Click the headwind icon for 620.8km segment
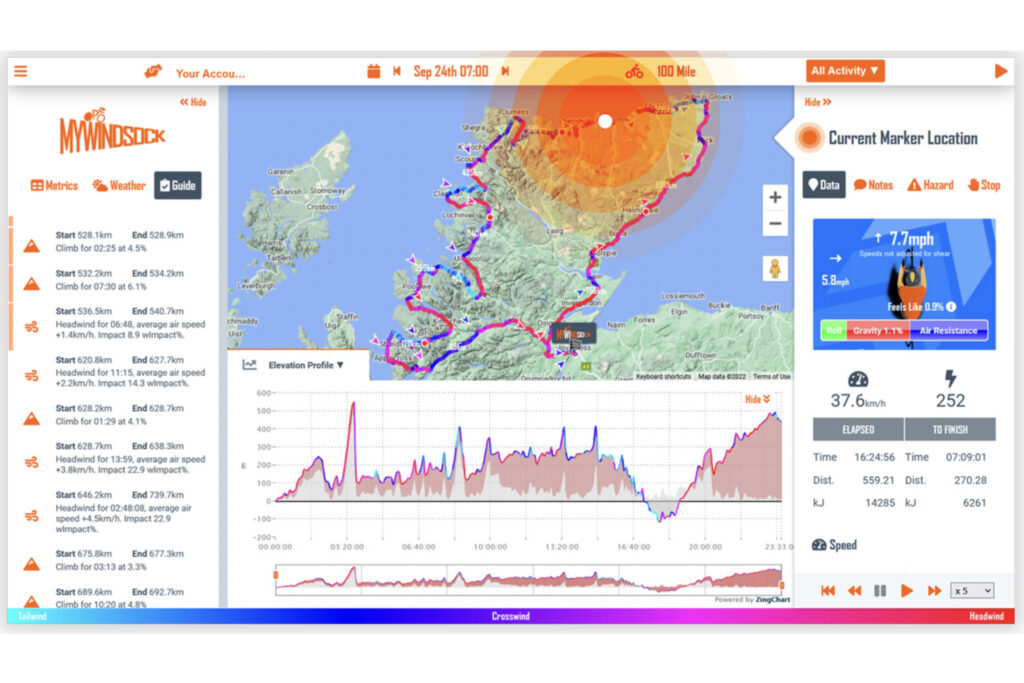This screenshot has height=683, width=1024. 31,375
